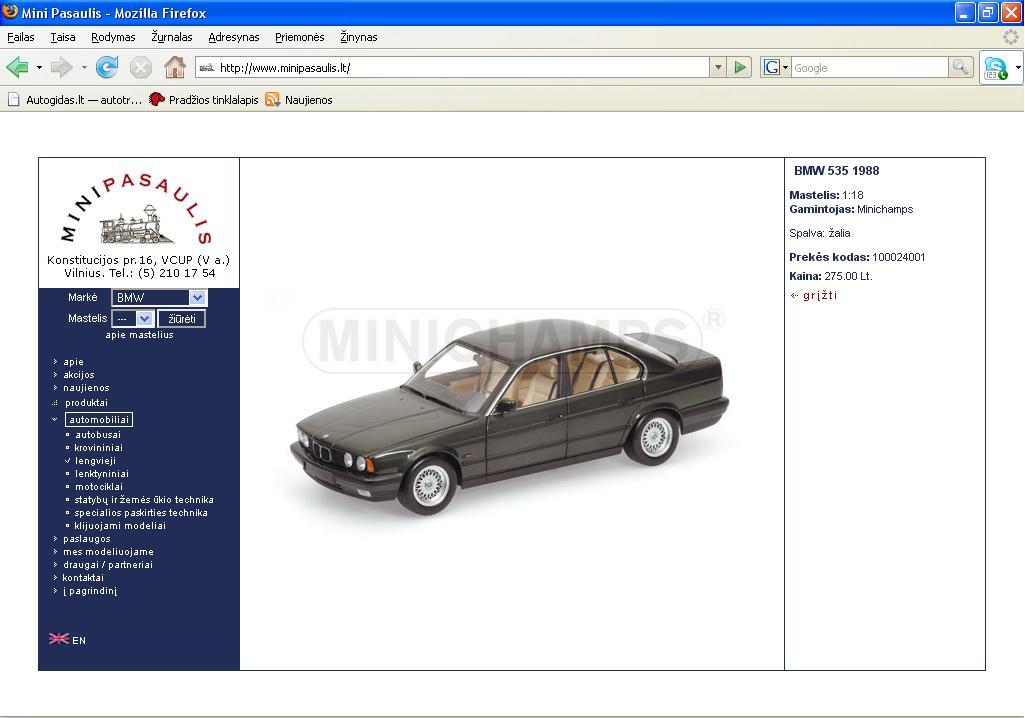The image size is (1025, 718).
Task: Open the Pradžios tinklalapis bookmark
Action: pos(213,100)
